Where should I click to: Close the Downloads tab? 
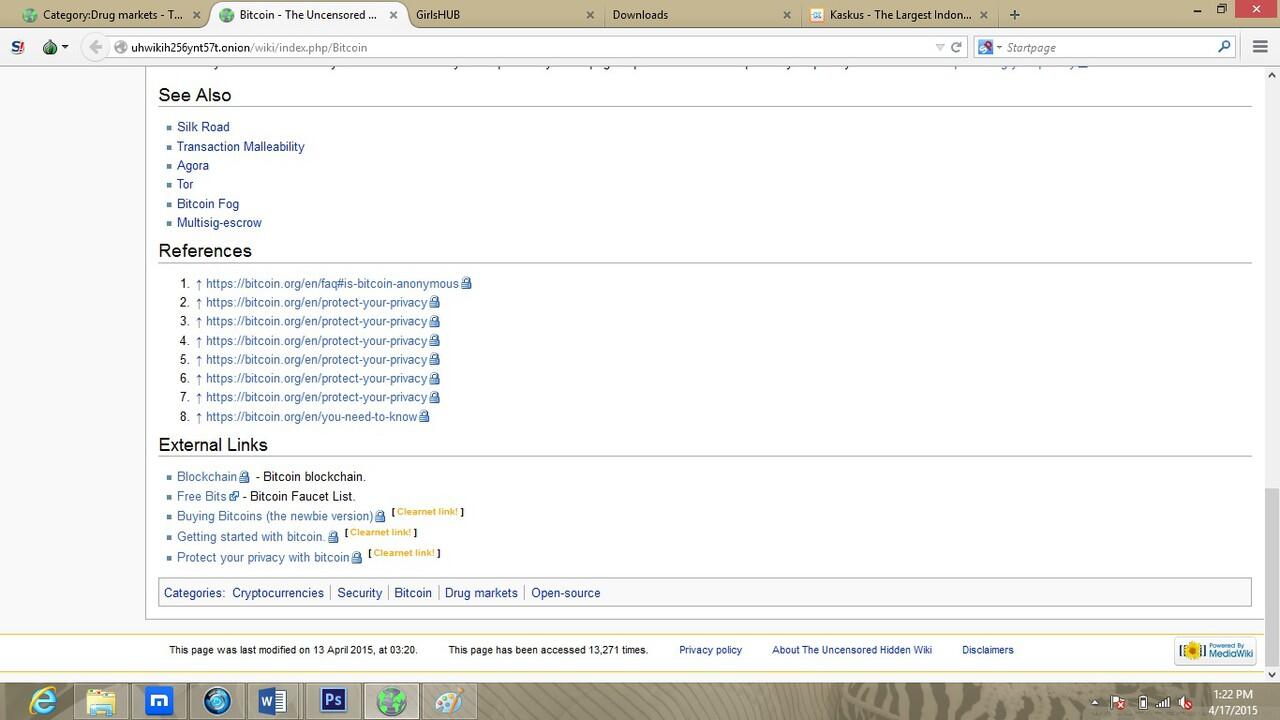click(x=787, y=15)
